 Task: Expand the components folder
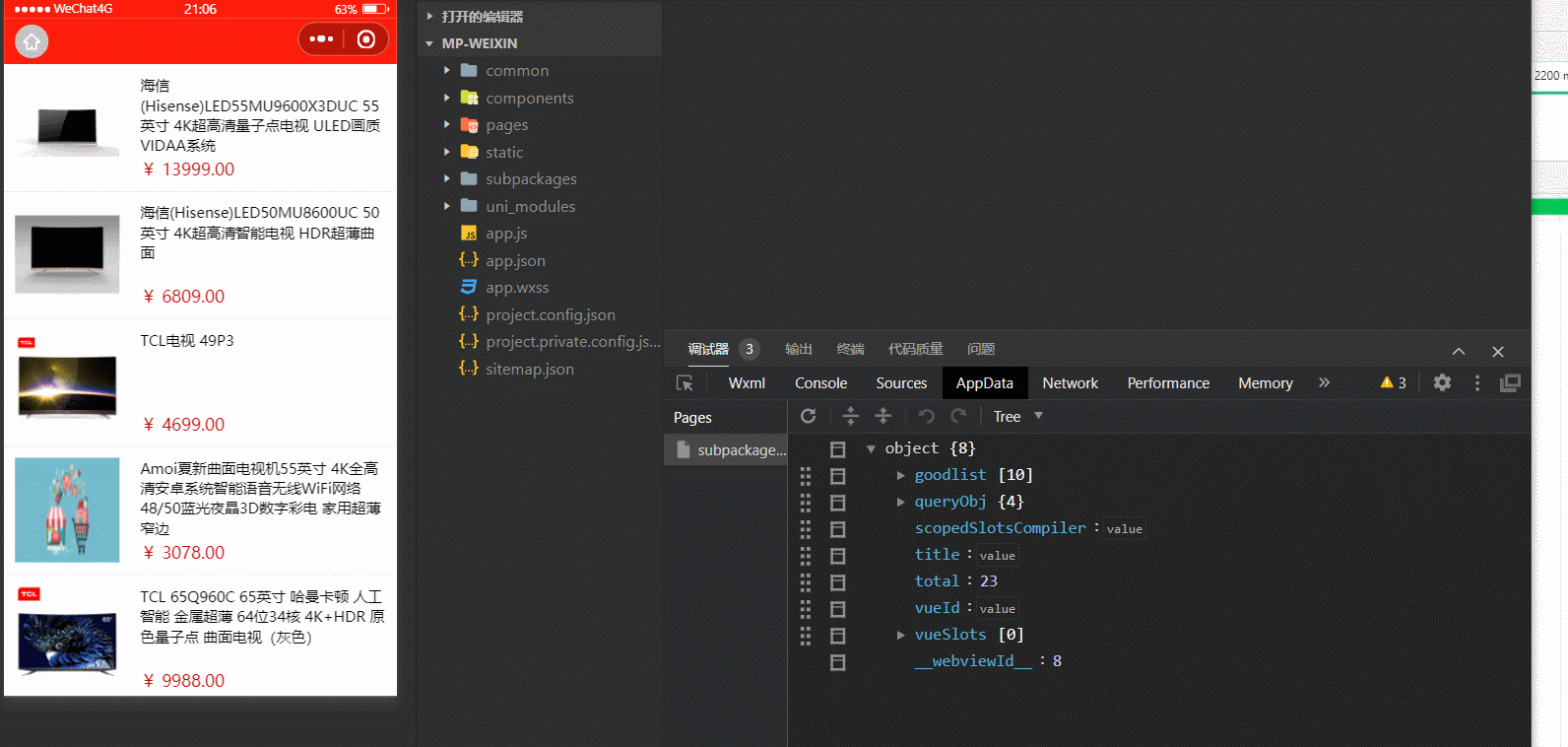point(447,98)
